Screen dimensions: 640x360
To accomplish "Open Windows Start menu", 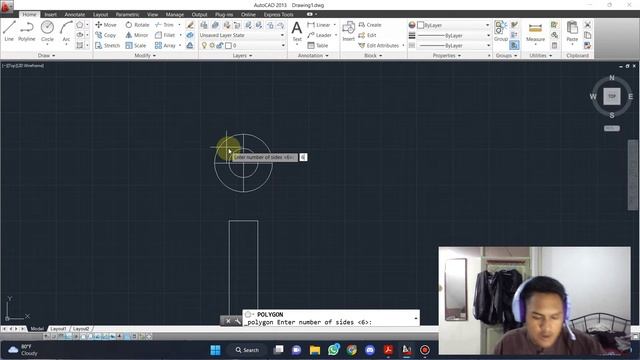I will click(215, 350).
